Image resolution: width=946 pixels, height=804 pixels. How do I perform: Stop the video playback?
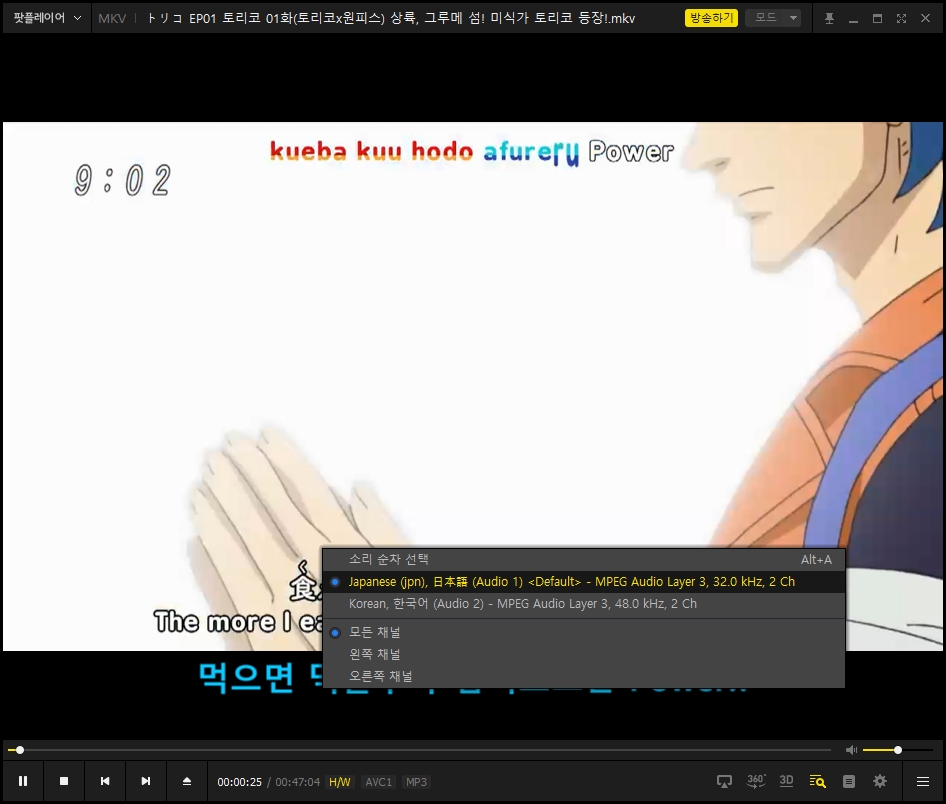pyautogui.click(x=64, y=781)
